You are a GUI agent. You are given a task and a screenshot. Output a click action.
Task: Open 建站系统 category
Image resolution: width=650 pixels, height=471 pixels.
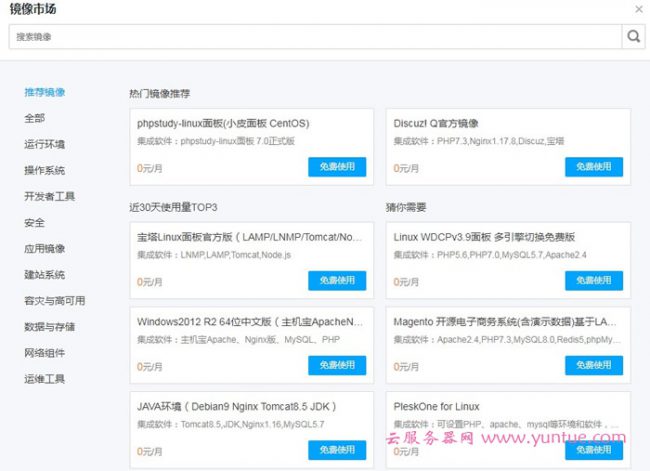coord(44,274)
